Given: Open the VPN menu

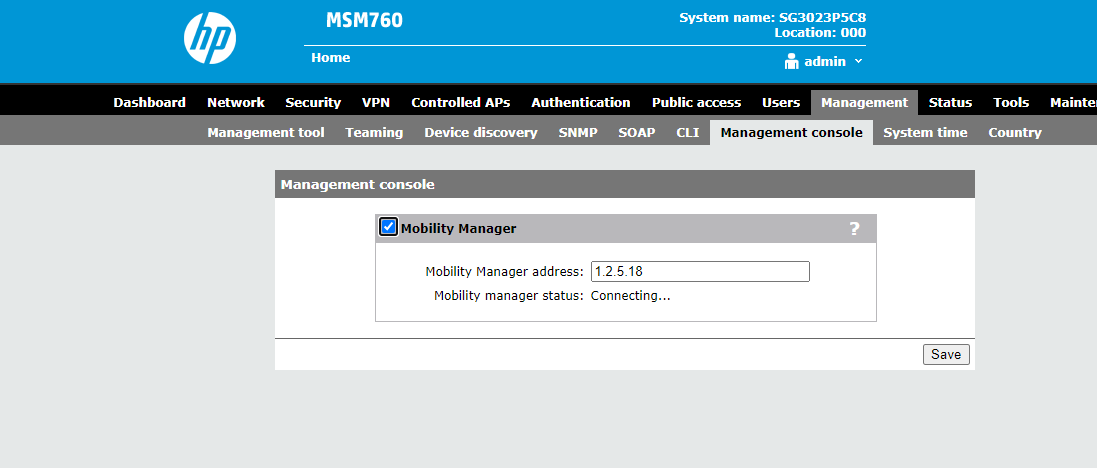Looking at the screenshot, I should pyautogui.click(x=376, y=102).
